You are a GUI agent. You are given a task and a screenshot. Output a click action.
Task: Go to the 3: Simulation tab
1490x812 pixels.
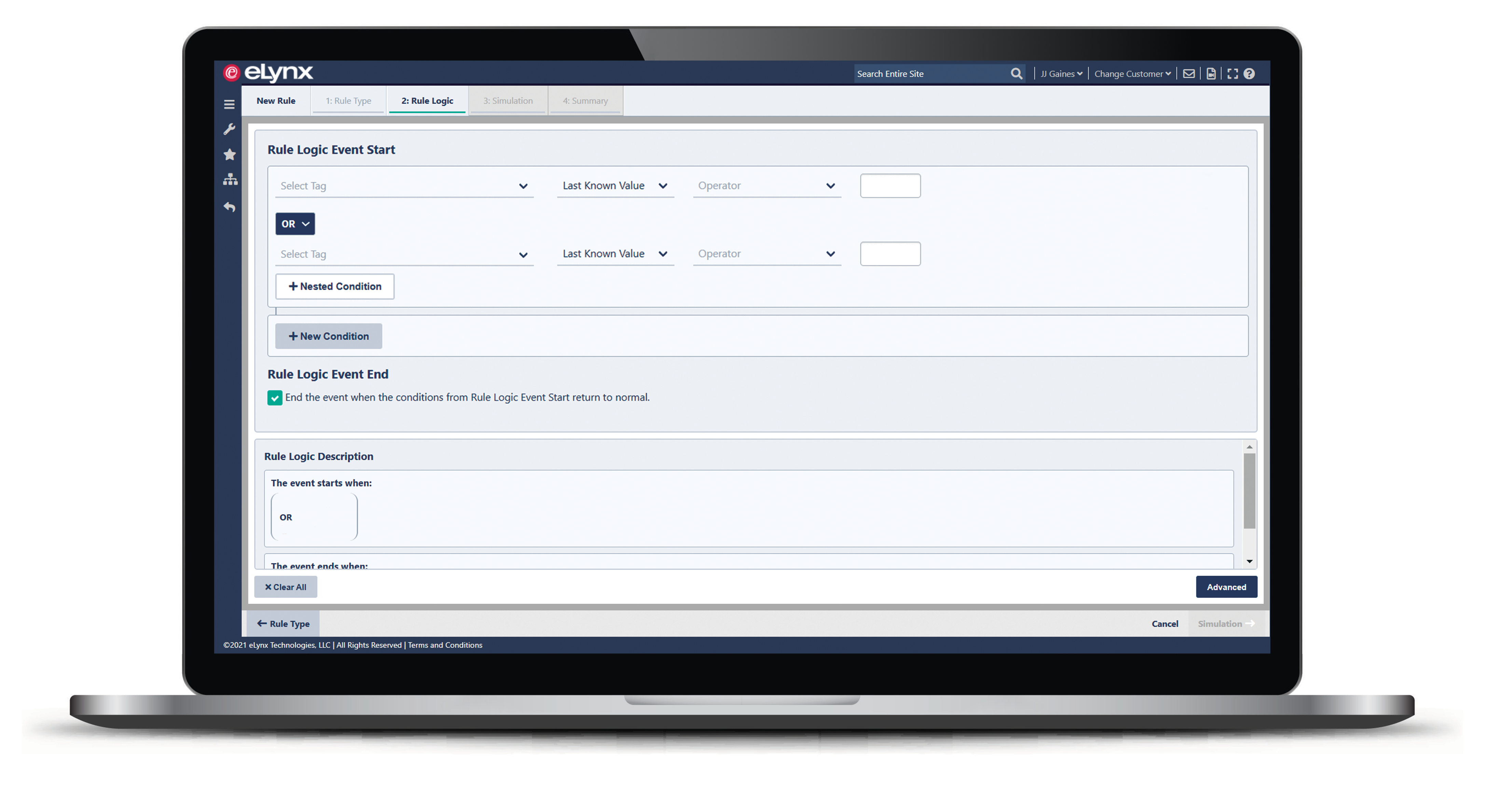tap(508, 101)
